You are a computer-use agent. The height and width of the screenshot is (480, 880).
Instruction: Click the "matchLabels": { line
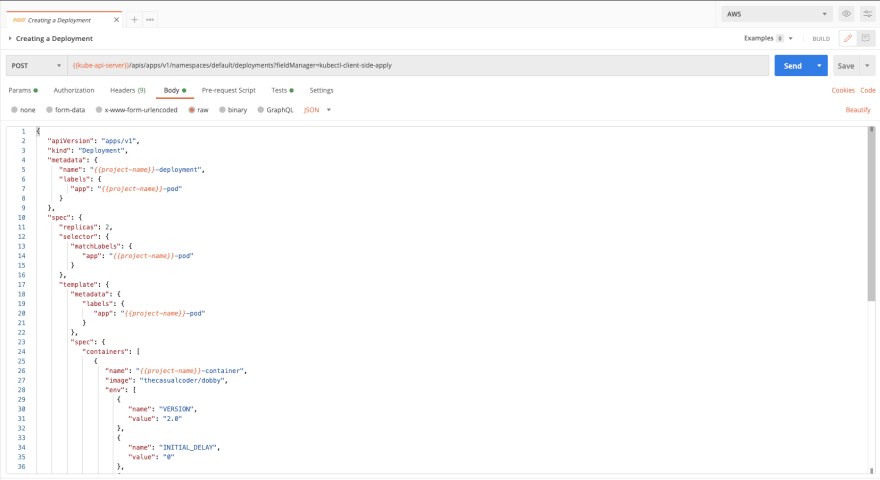point(102,246)
